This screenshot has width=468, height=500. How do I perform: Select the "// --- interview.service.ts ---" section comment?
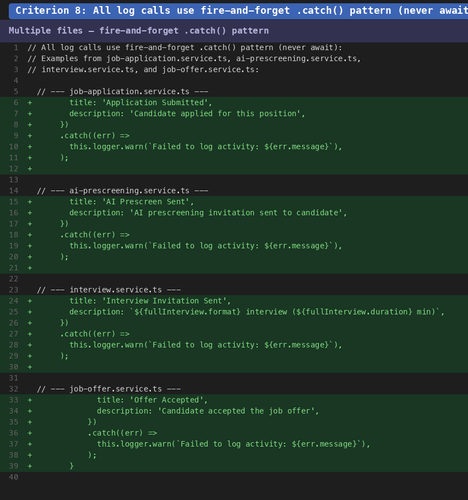[x=109, y=289]
